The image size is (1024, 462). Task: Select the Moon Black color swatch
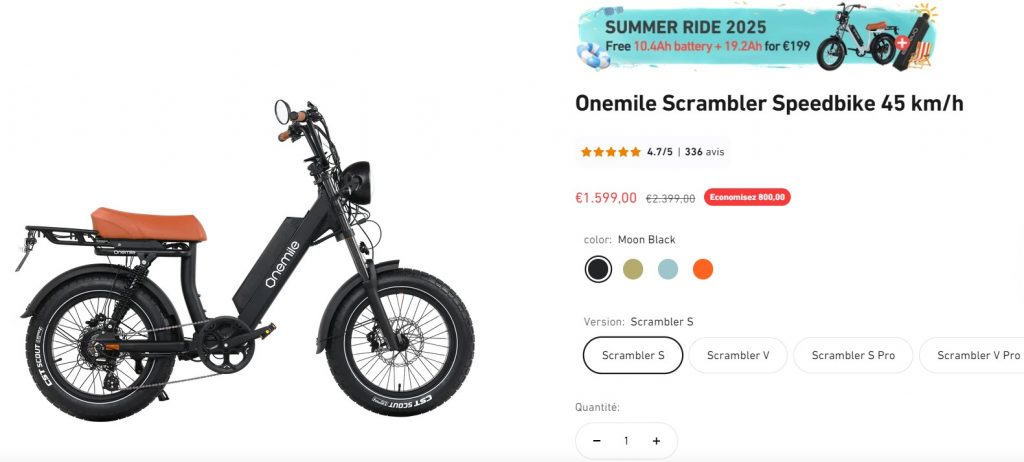(x=598, y=269)
